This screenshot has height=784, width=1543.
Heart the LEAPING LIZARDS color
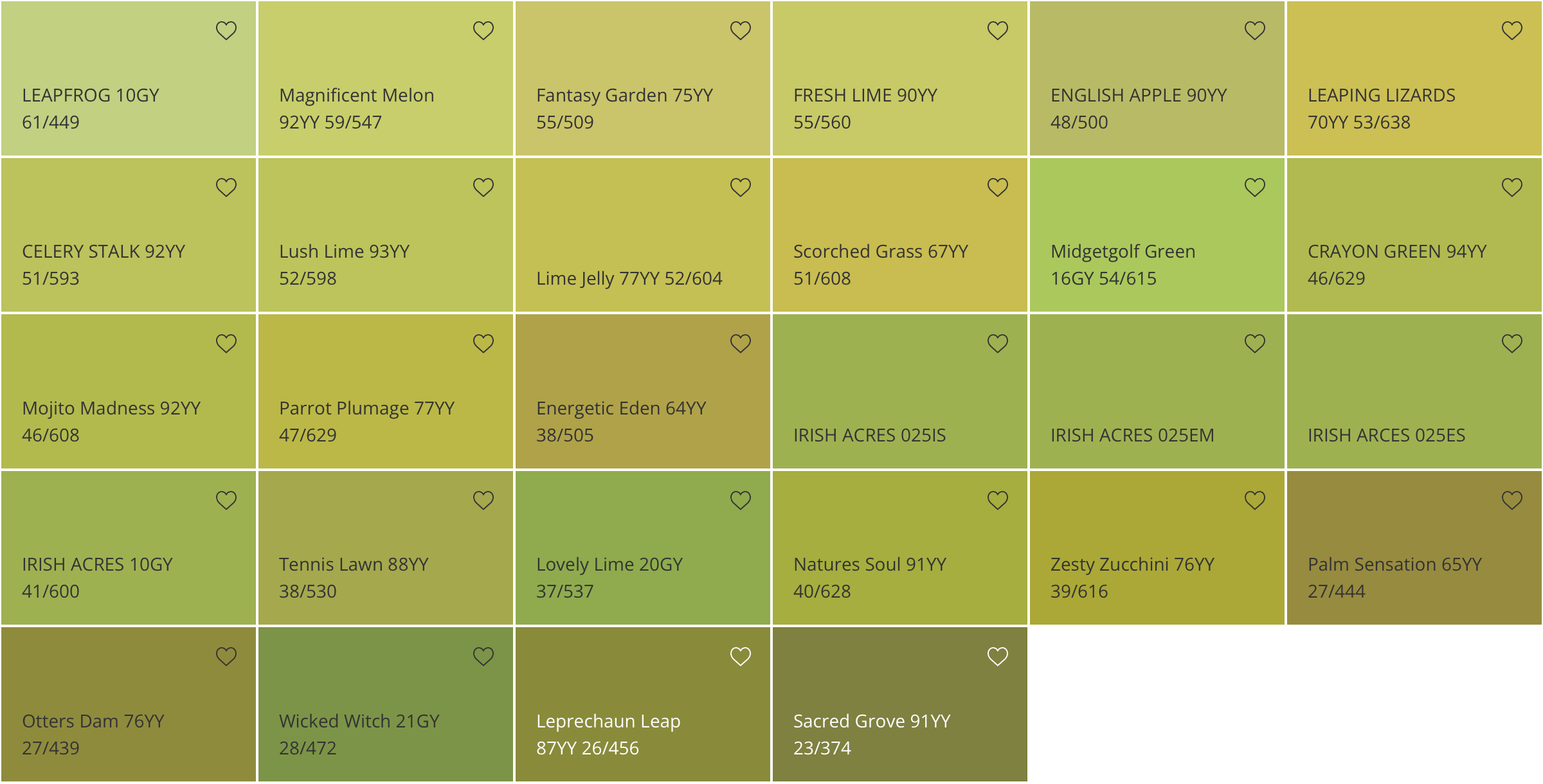point(1512,31)
